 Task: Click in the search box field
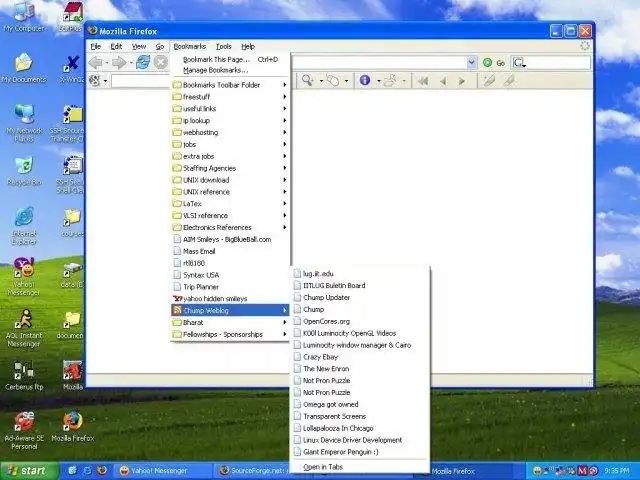558,63
